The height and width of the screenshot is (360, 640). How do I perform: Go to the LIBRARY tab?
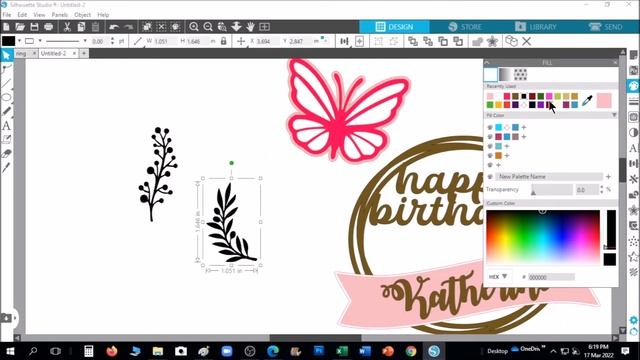click(x=536, y=27)
